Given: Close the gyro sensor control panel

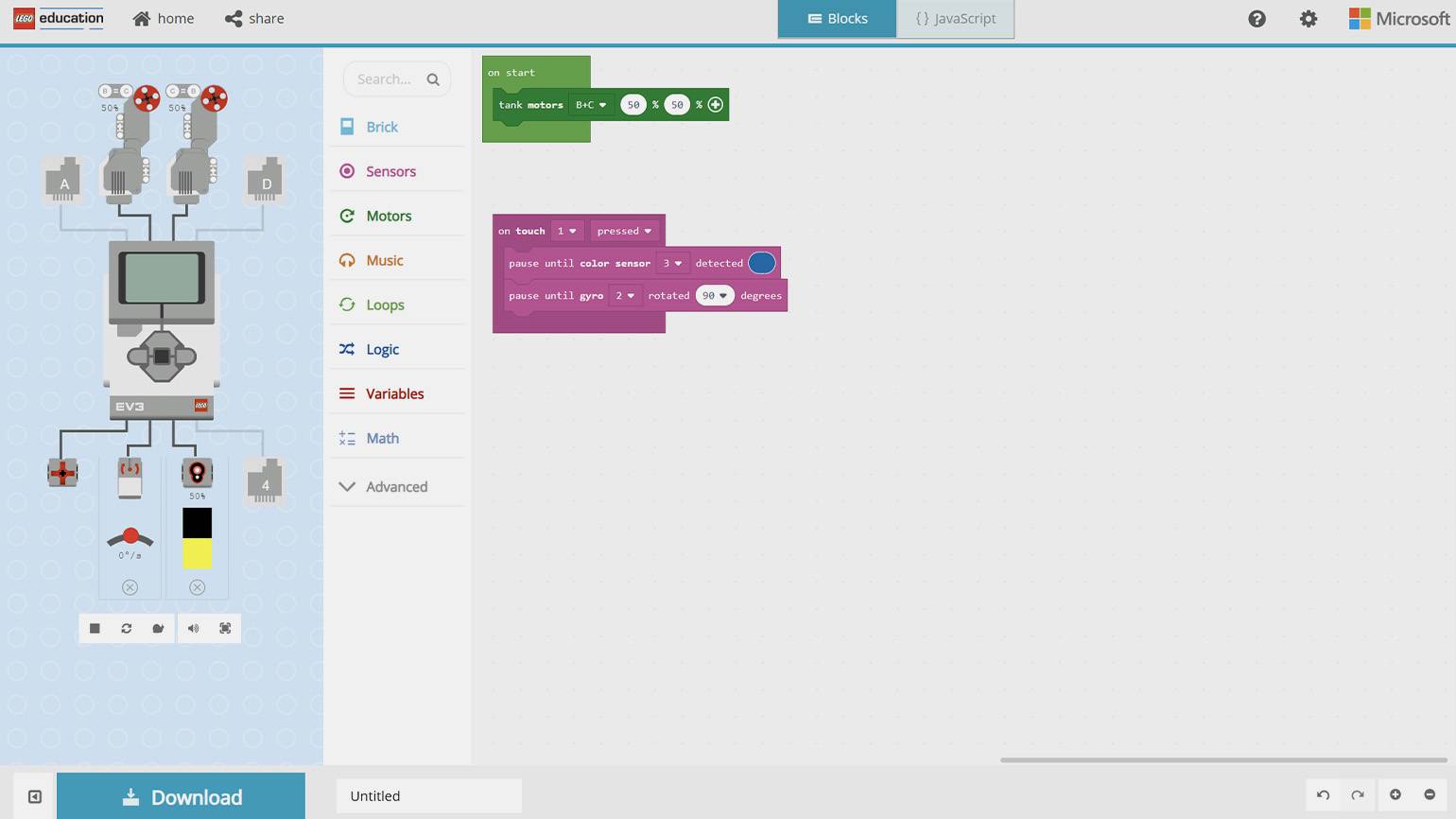Looking at the screenshot, I should tap(130, 587).
